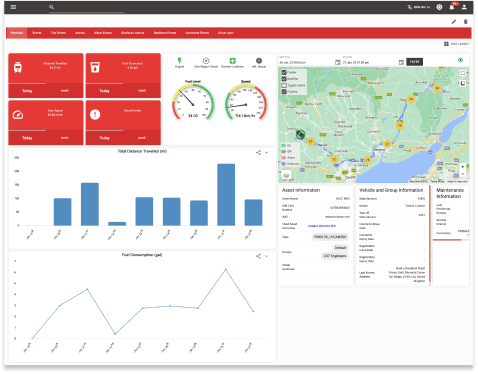Viewport: 478px width, 374px height.
Task: Select week on the Distance Travelled card
Action: [x=65, y=91]
